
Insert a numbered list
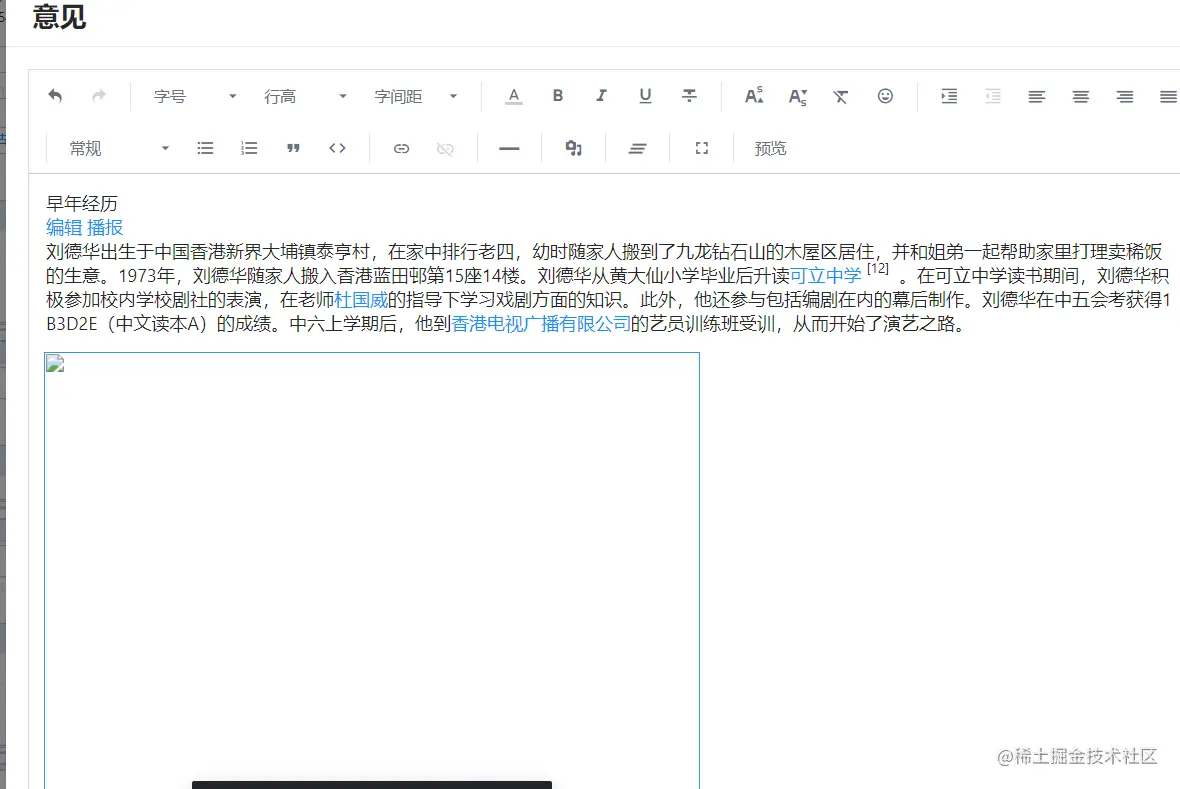point(249,148)
